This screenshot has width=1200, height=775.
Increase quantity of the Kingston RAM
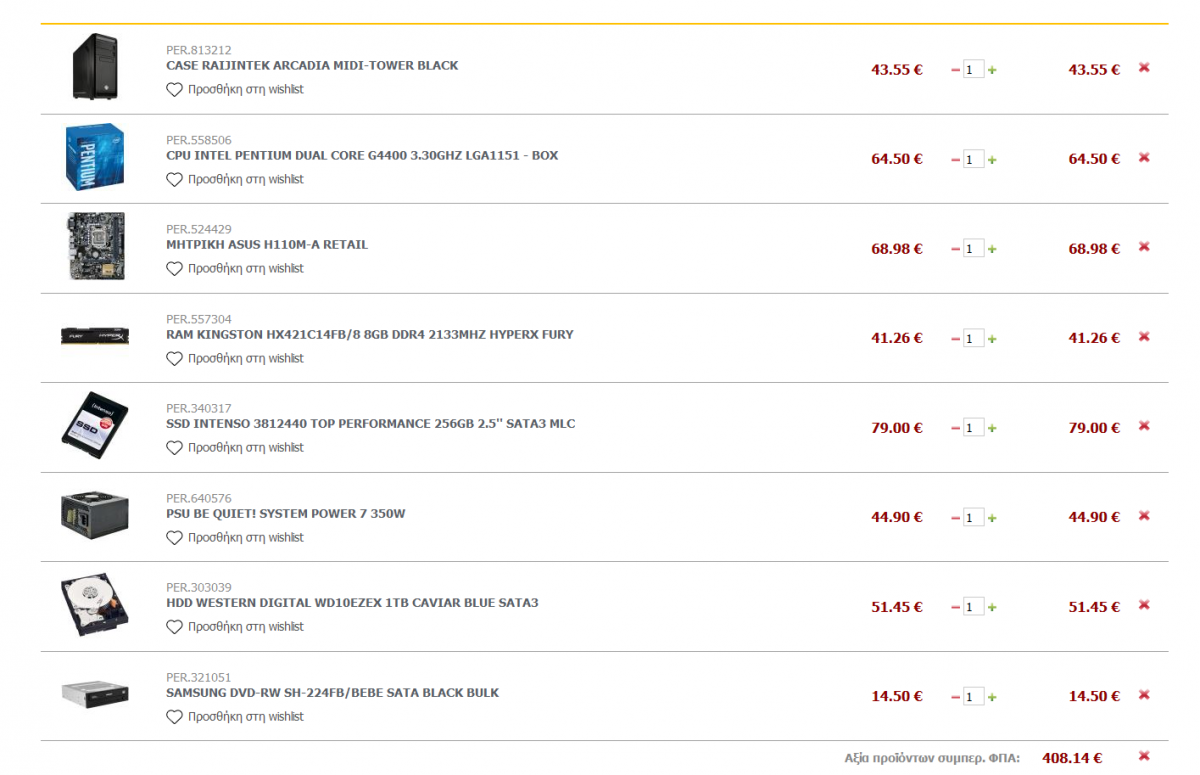[x=992, y=339]
